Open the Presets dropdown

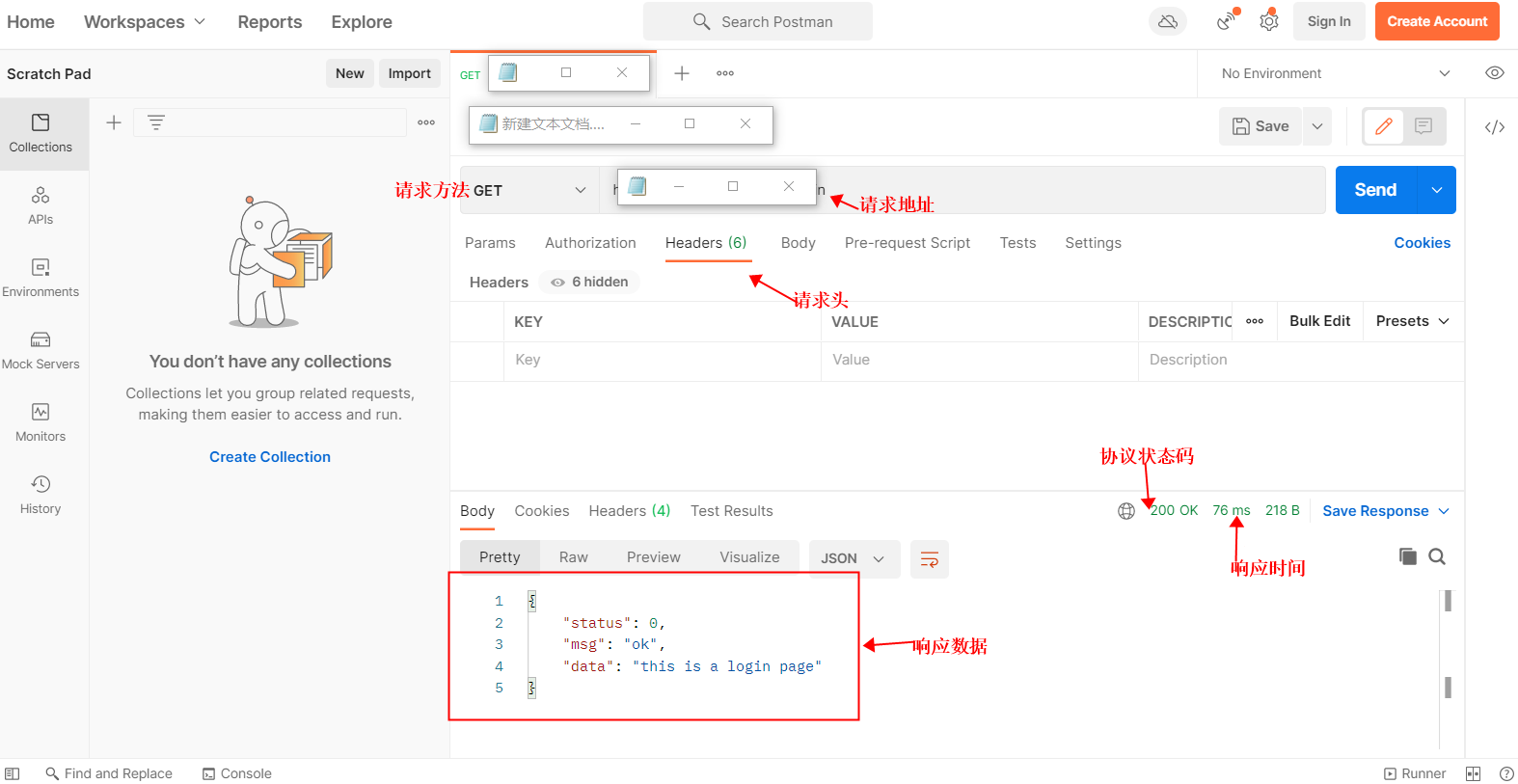click(1413, 321)
